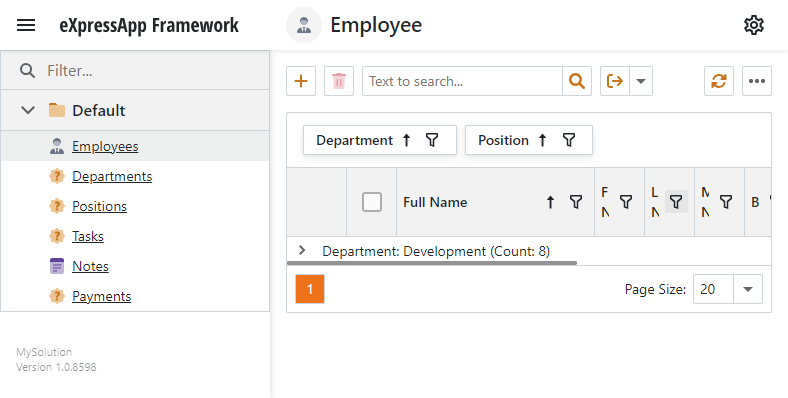Click the Default folder icon

click(x=57, y=110)
